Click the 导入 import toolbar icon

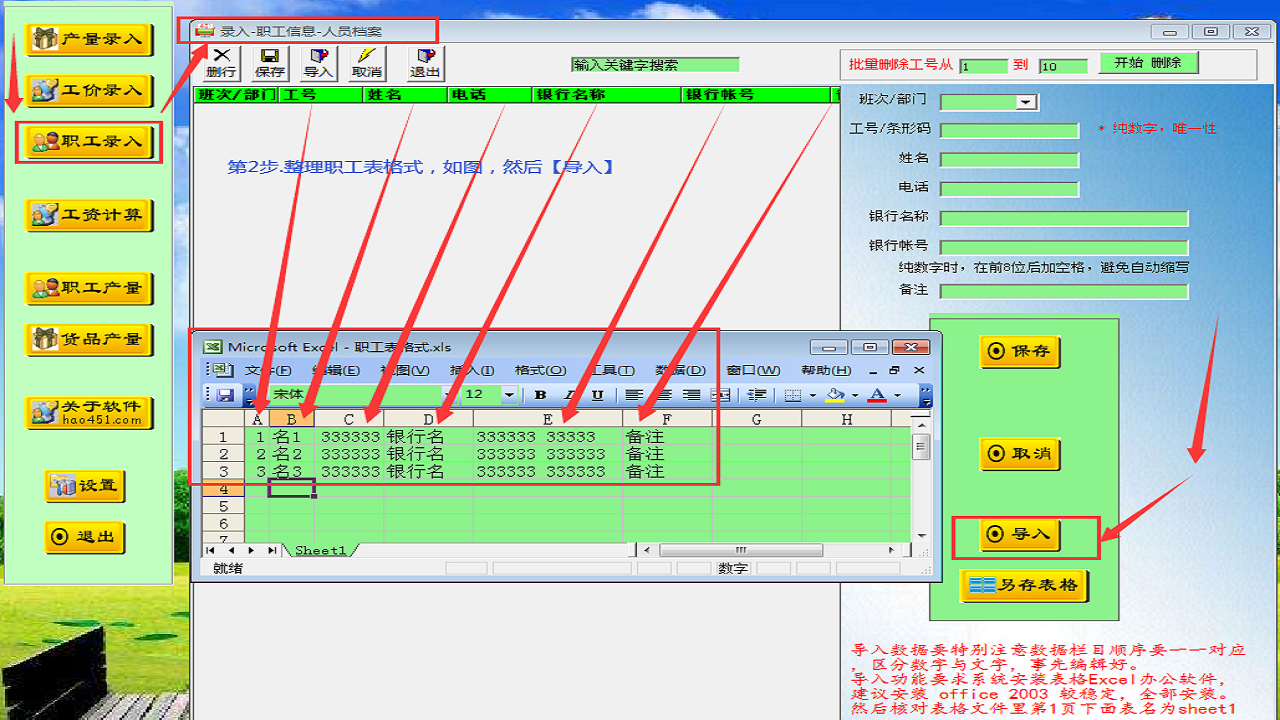click(318, 63)
